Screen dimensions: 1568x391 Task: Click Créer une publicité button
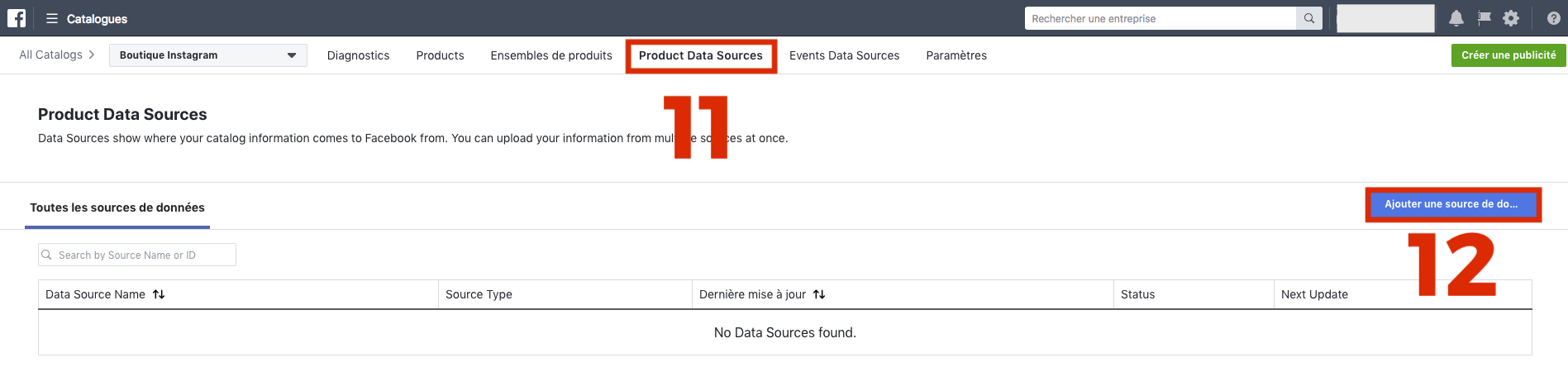coord(1508,55)
